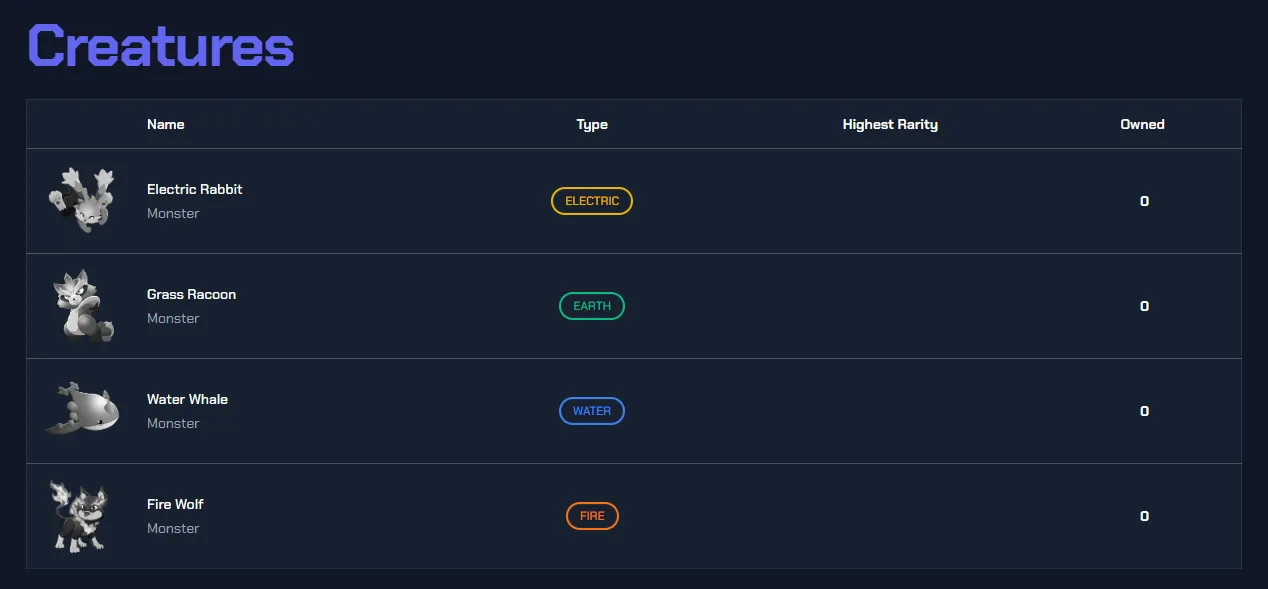The image size is (1268, 589).
Task: Open the Fire Wolf name link
Action: pos(175,504)
